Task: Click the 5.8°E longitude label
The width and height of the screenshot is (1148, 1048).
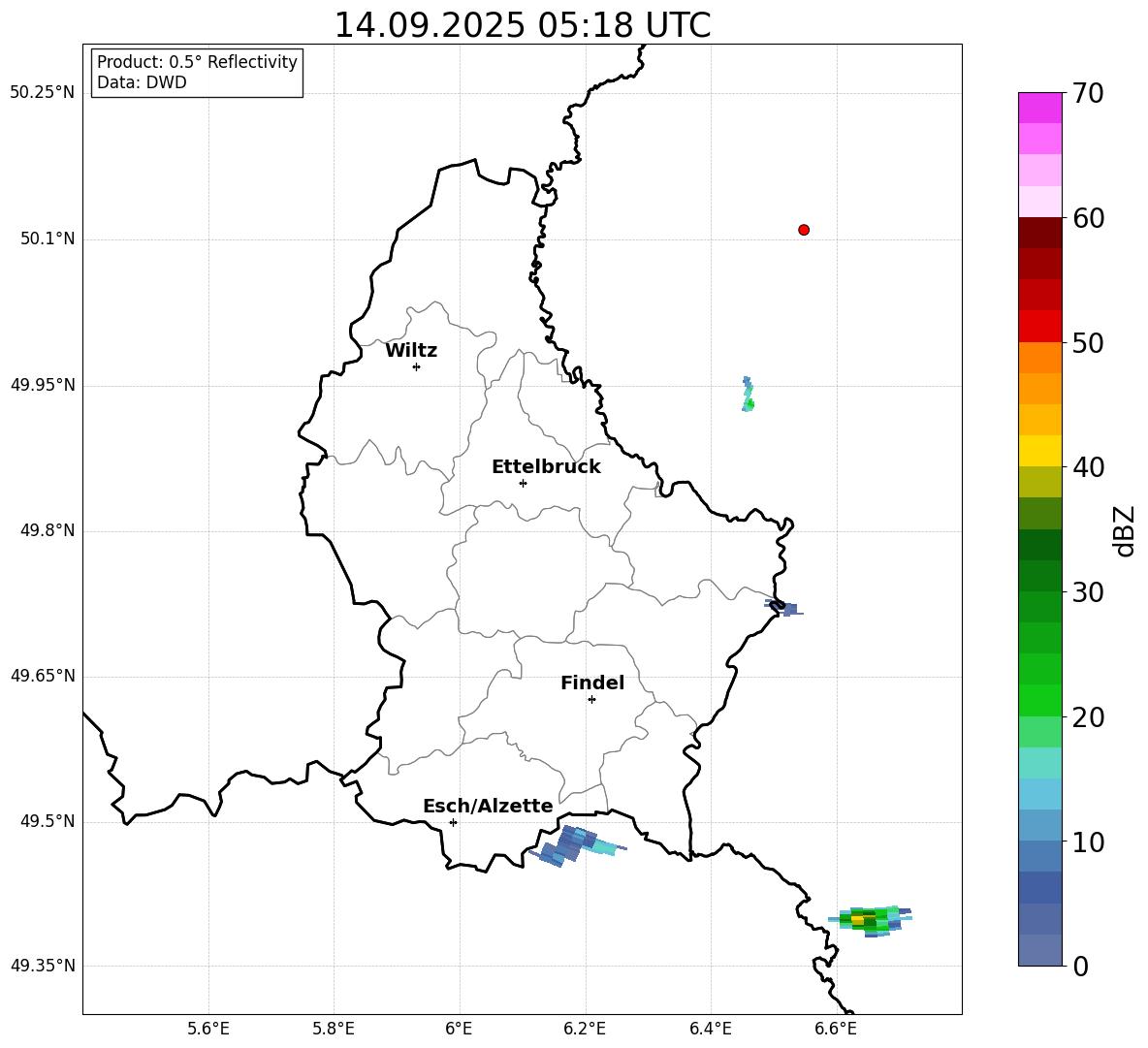Action: (x=334, y=1029)
